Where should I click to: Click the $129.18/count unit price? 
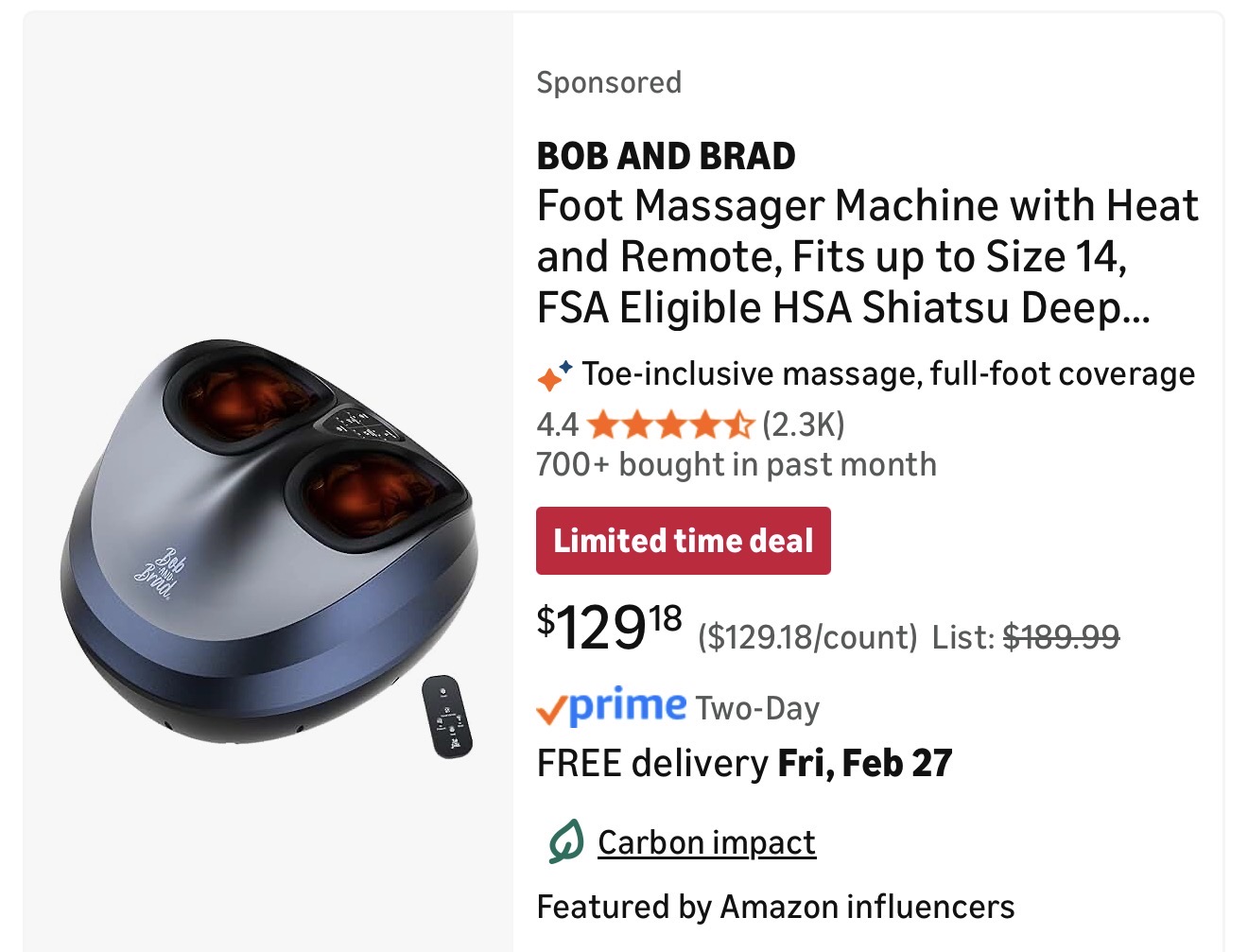coord(807,637)
